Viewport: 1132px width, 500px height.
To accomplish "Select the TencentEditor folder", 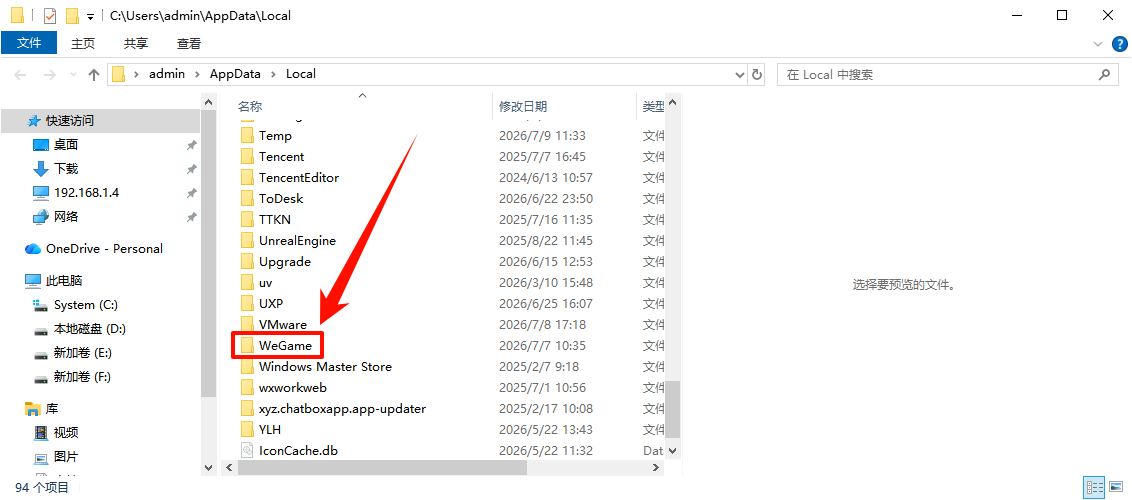I will tap(299, 177).
